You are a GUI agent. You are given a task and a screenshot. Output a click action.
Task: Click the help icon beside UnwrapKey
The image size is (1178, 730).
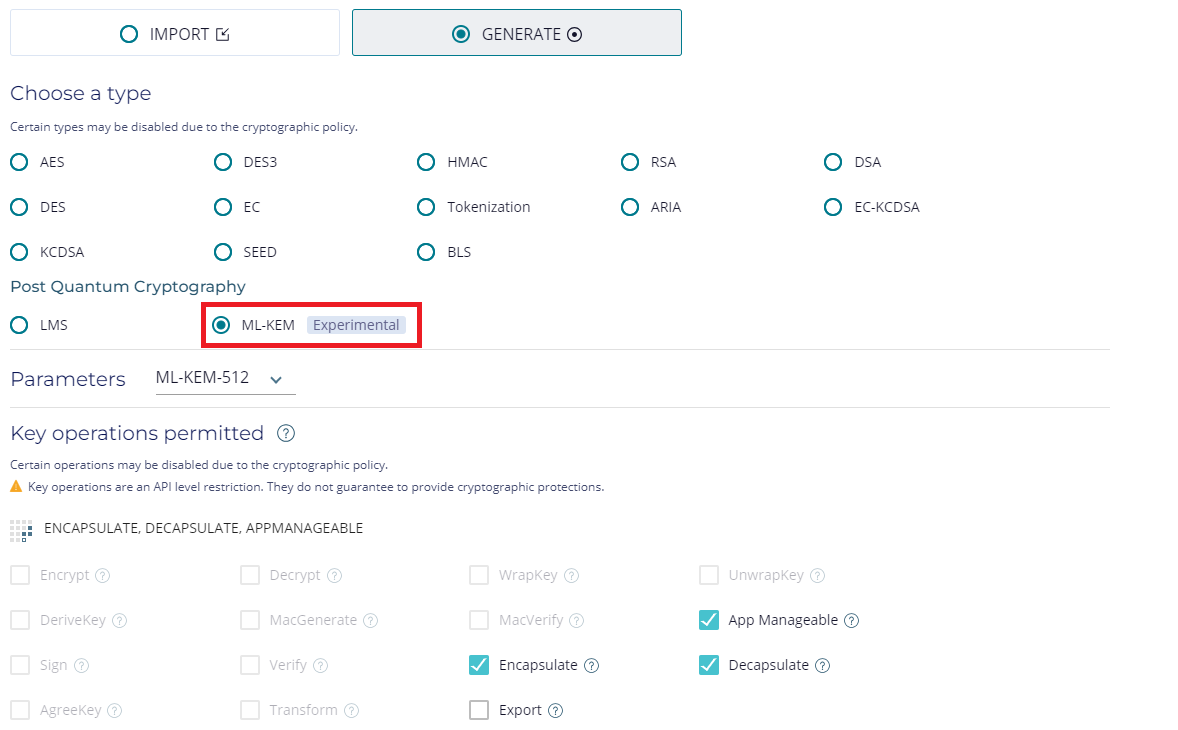817,575
